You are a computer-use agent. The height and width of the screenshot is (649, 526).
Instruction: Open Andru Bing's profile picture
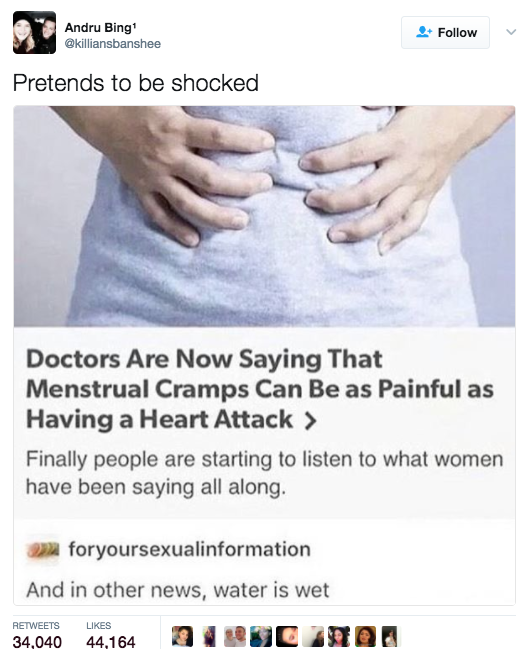pos(34,32)
